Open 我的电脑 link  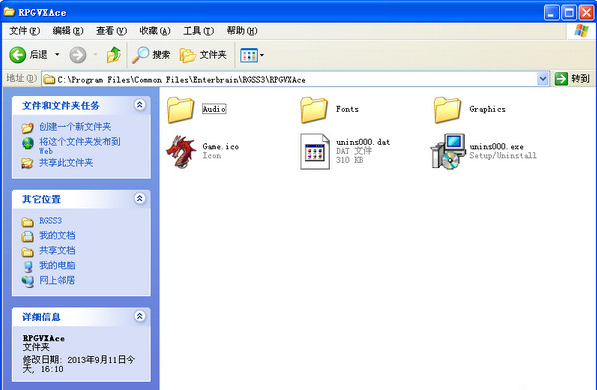57,265
